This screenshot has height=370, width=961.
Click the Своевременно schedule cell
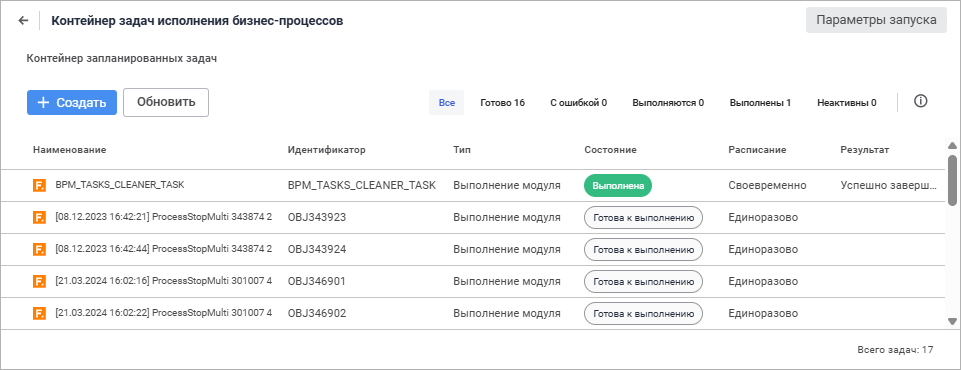tap(767, 185)
